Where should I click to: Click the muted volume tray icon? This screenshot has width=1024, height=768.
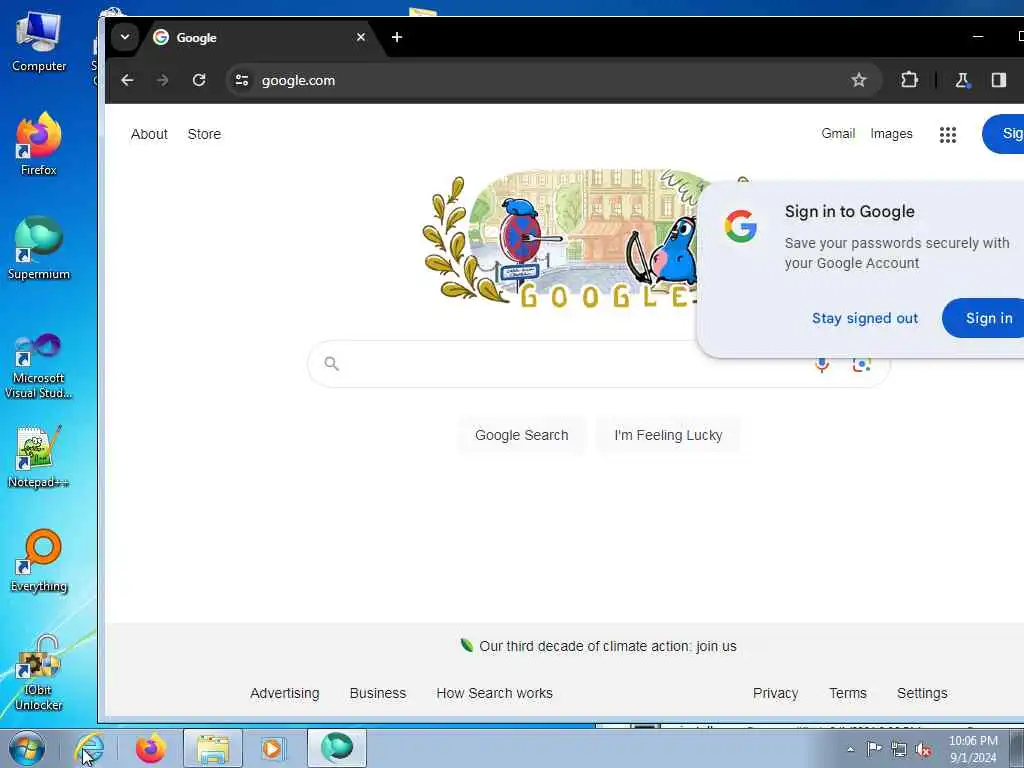[x=923, y=750]
